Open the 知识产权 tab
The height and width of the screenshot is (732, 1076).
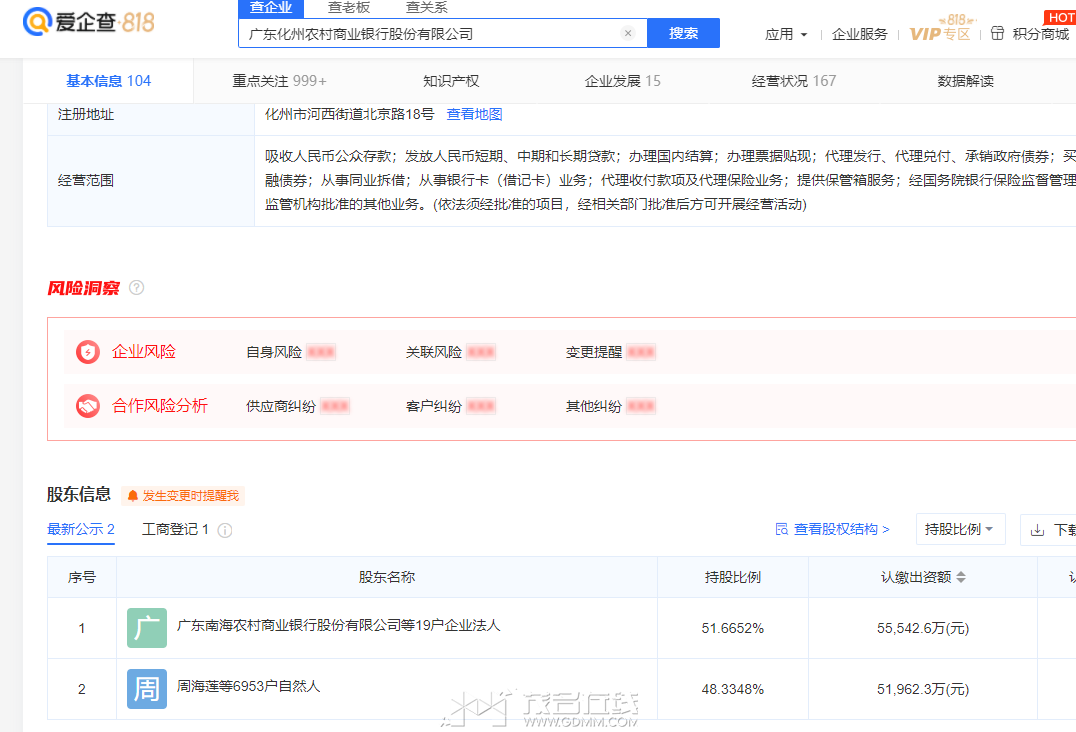point(451,81)
